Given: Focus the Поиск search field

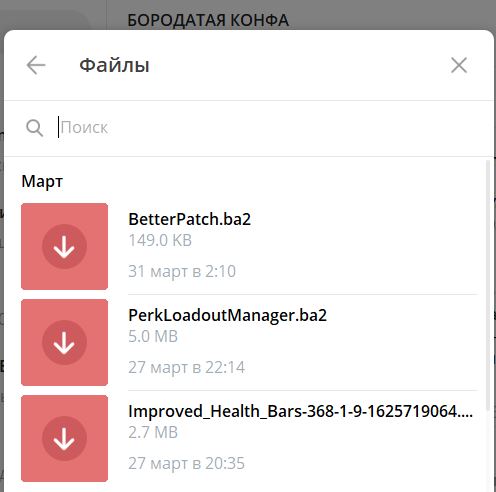Looking at the screenshot, I should (267, 128).
